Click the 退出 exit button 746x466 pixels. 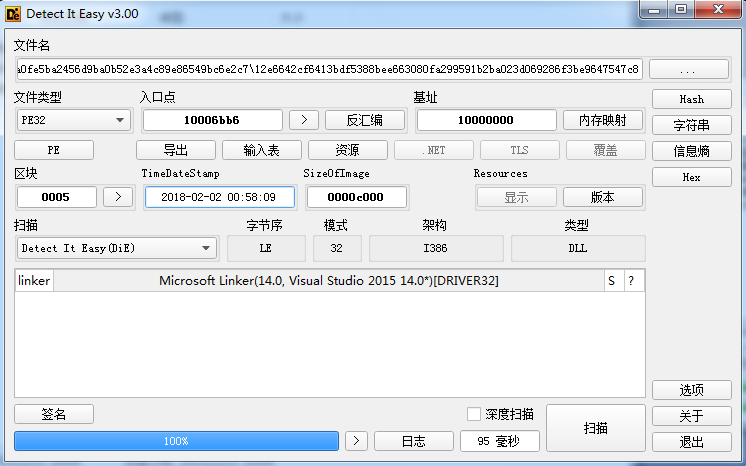[x=691, y=442]
